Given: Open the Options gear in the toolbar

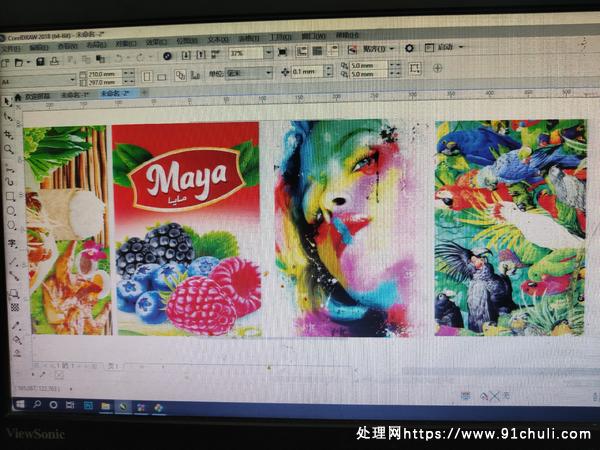Looking at the screenshot, I should coord(408,48).
